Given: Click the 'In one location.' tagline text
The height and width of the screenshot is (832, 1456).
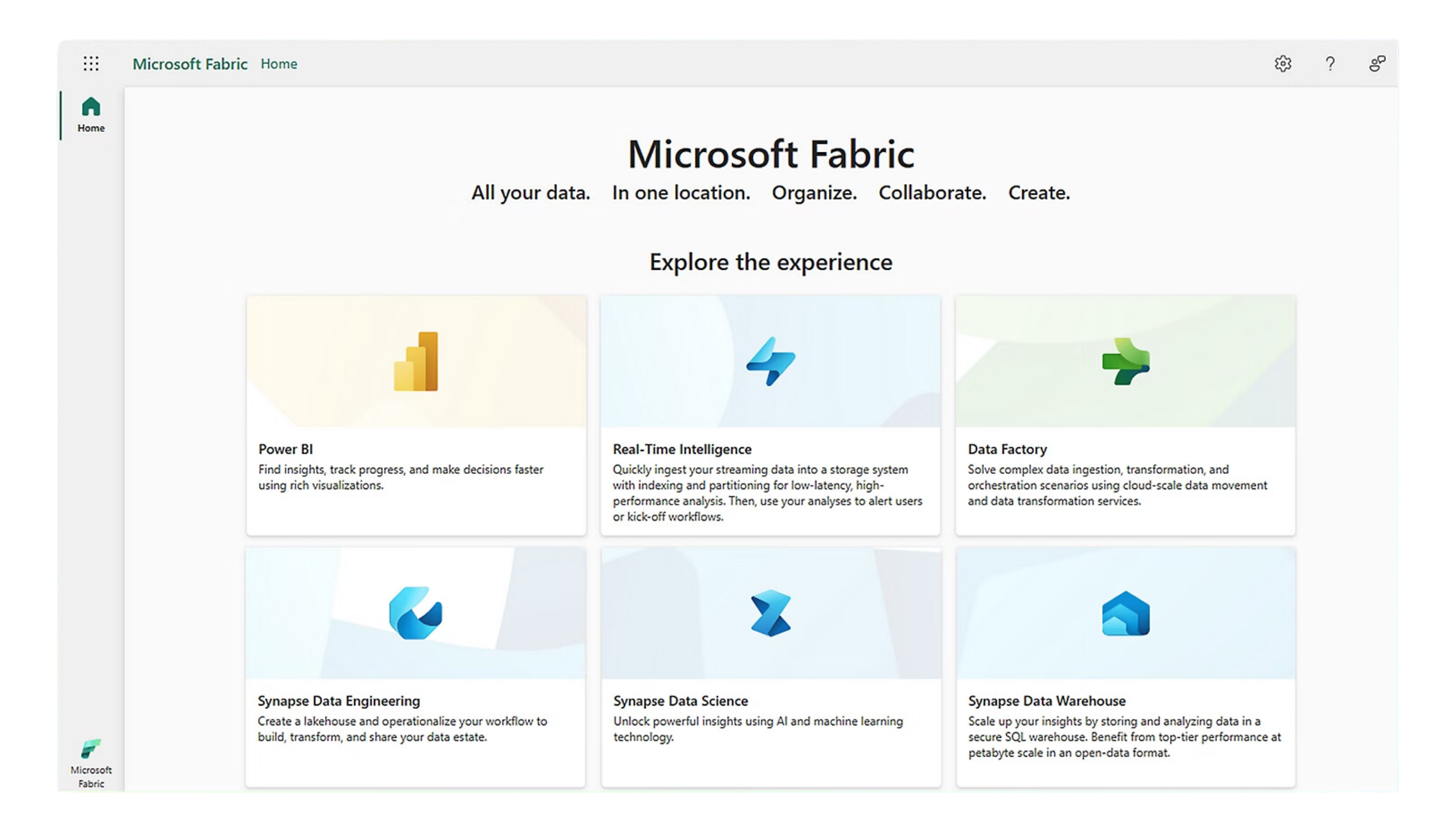Looking at the screenshot, I should (x=681, y=193).
